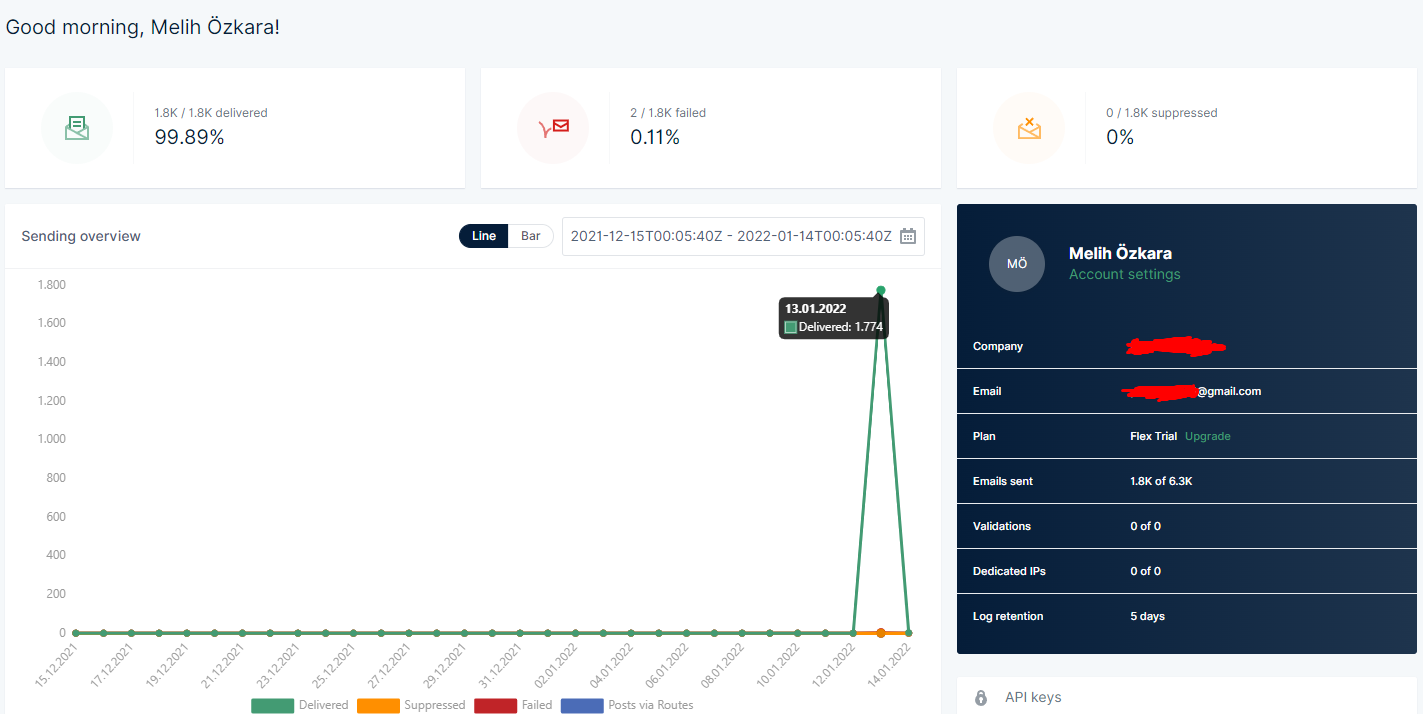Click the Log retention row label
This screenshot has width=1423, height=714.
click(1008, 616)
